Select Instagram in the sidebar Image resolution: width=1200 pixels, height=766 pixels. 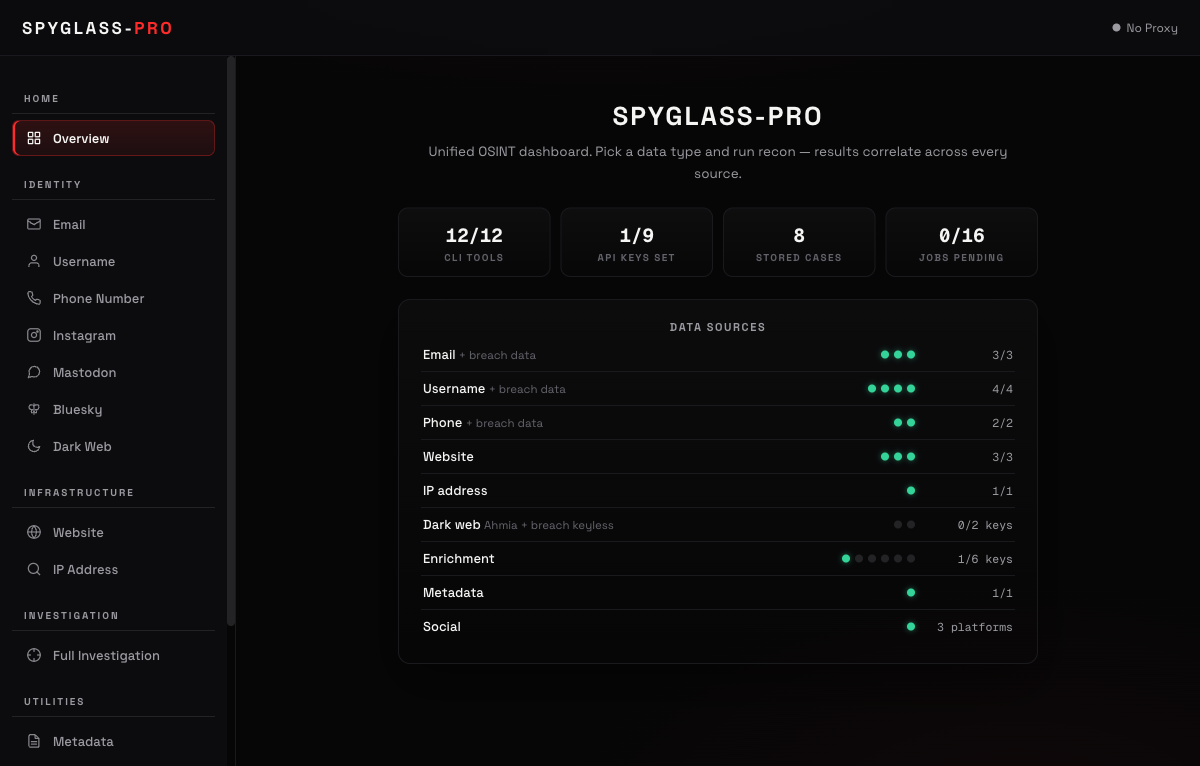114,335
